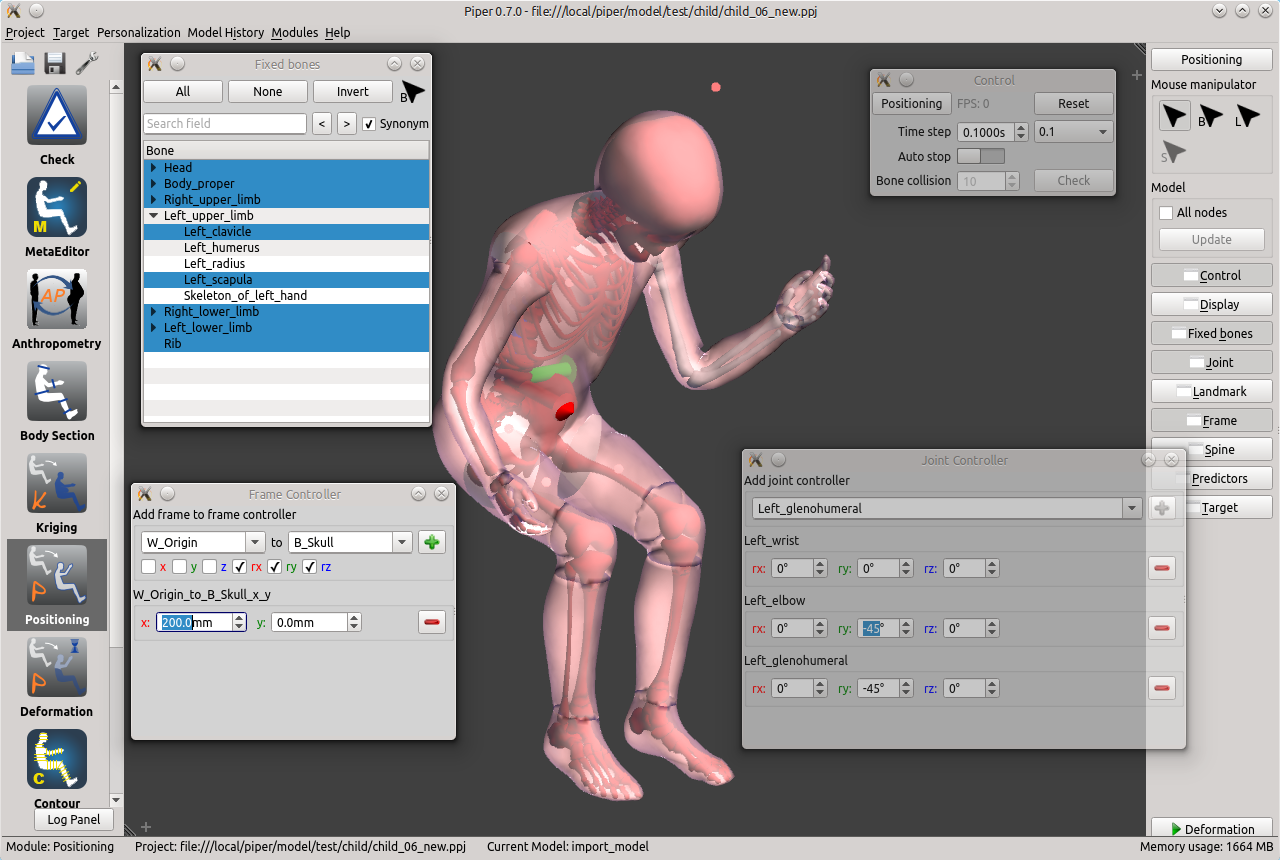
Task: Toggle the Auto stop switch
Action: point(981,157)
